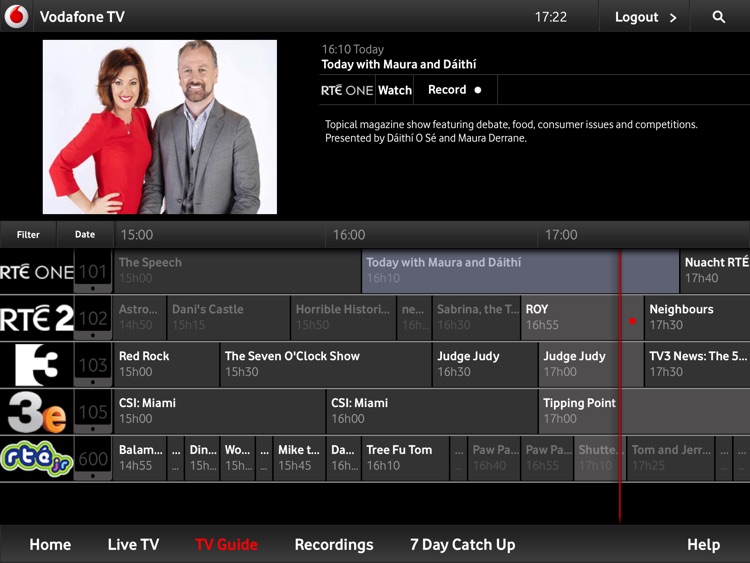Click channel number 600
This screenshot has width=750, height=563.
point(93,459)
